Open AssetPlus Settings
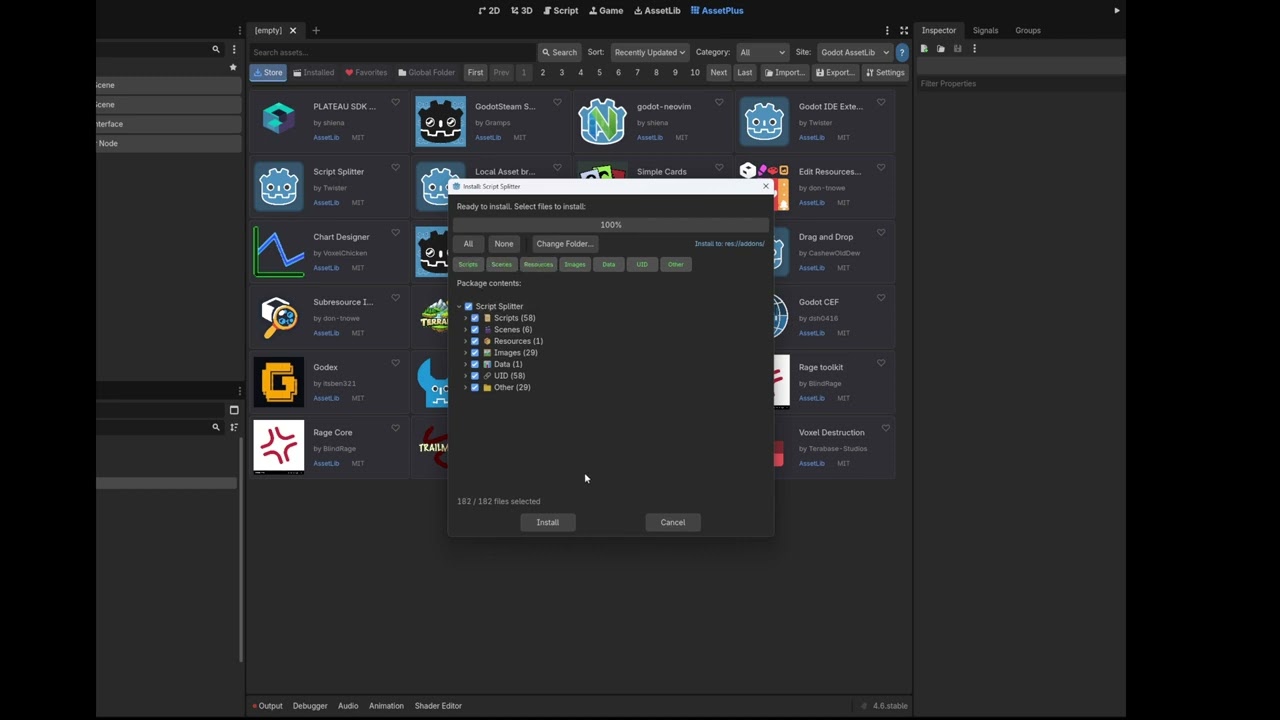This screenshot has height=720, width=1280. (885, 72)
